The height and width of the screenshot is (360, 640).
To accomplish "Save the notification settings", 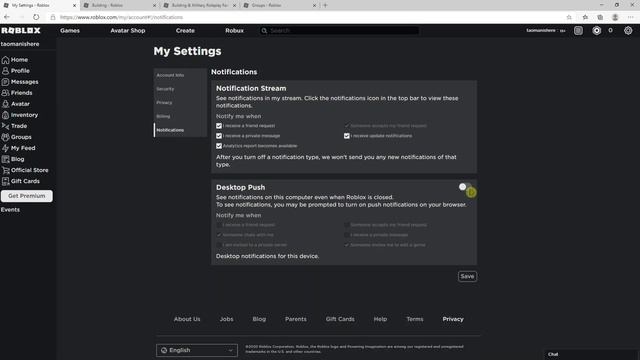I will pos(467,276).
